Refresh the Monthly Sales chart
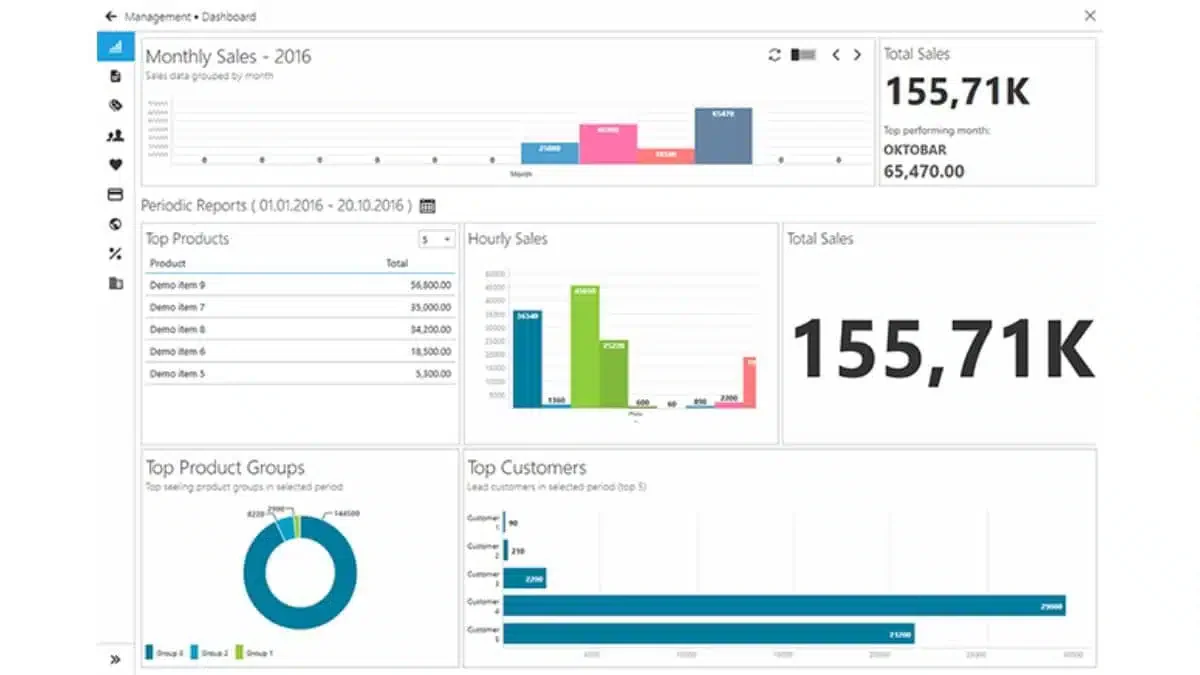Viewport: 1200px width, 675px height. pyautogui.click(x=774, y=55)
